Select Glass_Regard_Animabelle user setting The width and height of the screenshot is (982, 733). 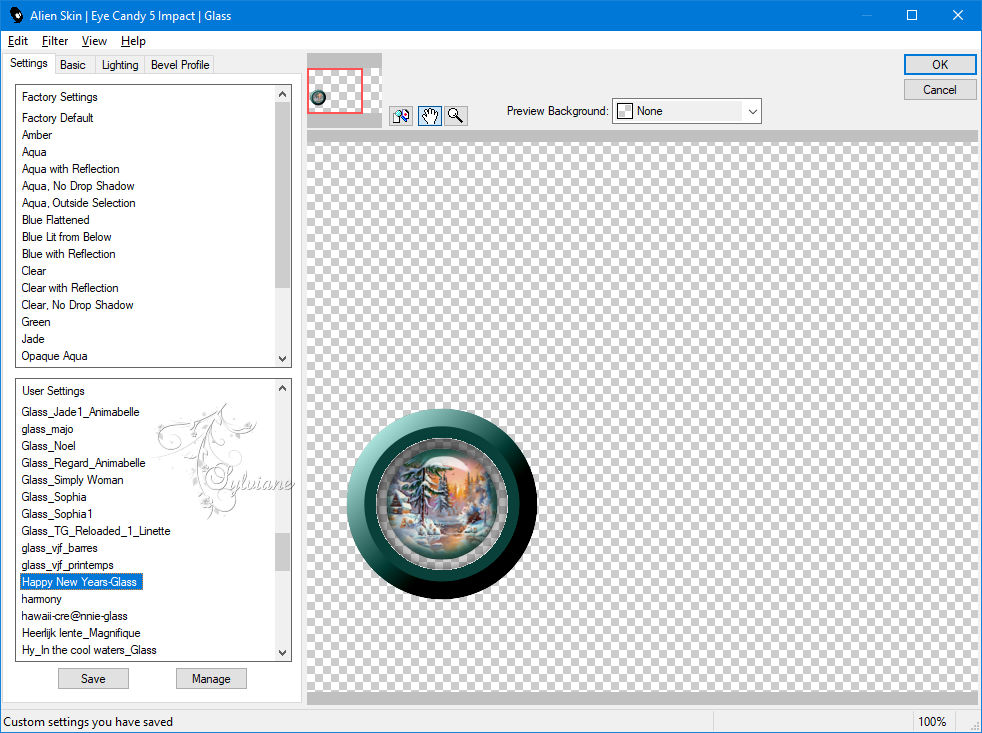pos(83,462)
